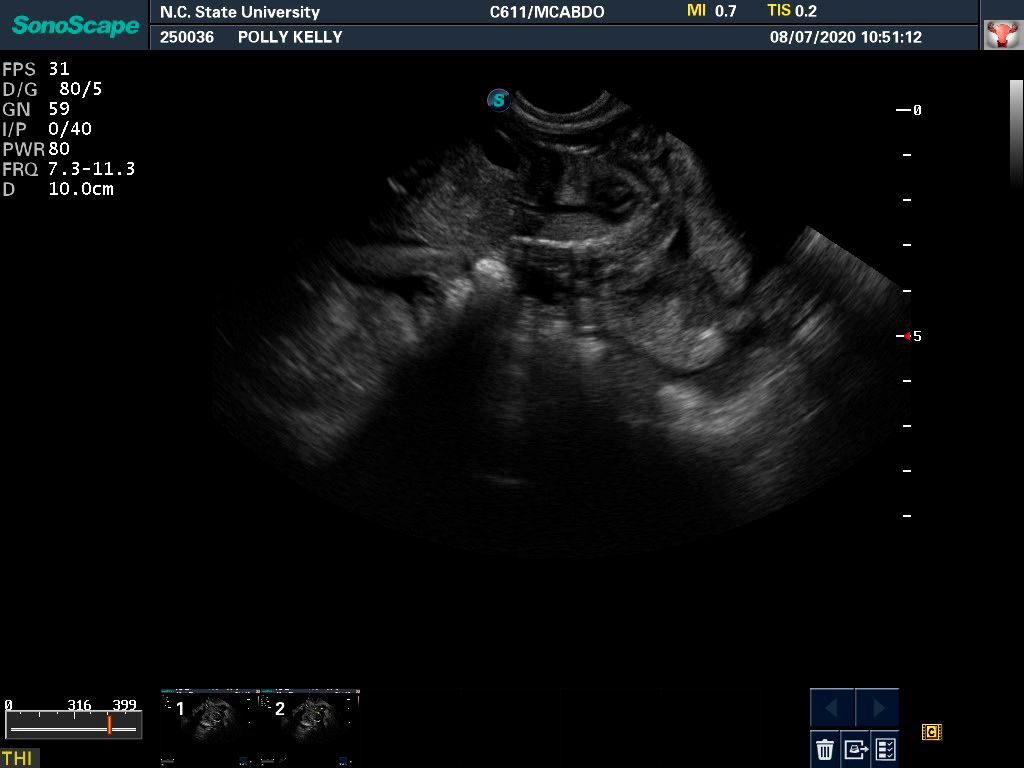1024x768 pixels.
Task: Click the cine frame slider bar
Action: point(72,728)
